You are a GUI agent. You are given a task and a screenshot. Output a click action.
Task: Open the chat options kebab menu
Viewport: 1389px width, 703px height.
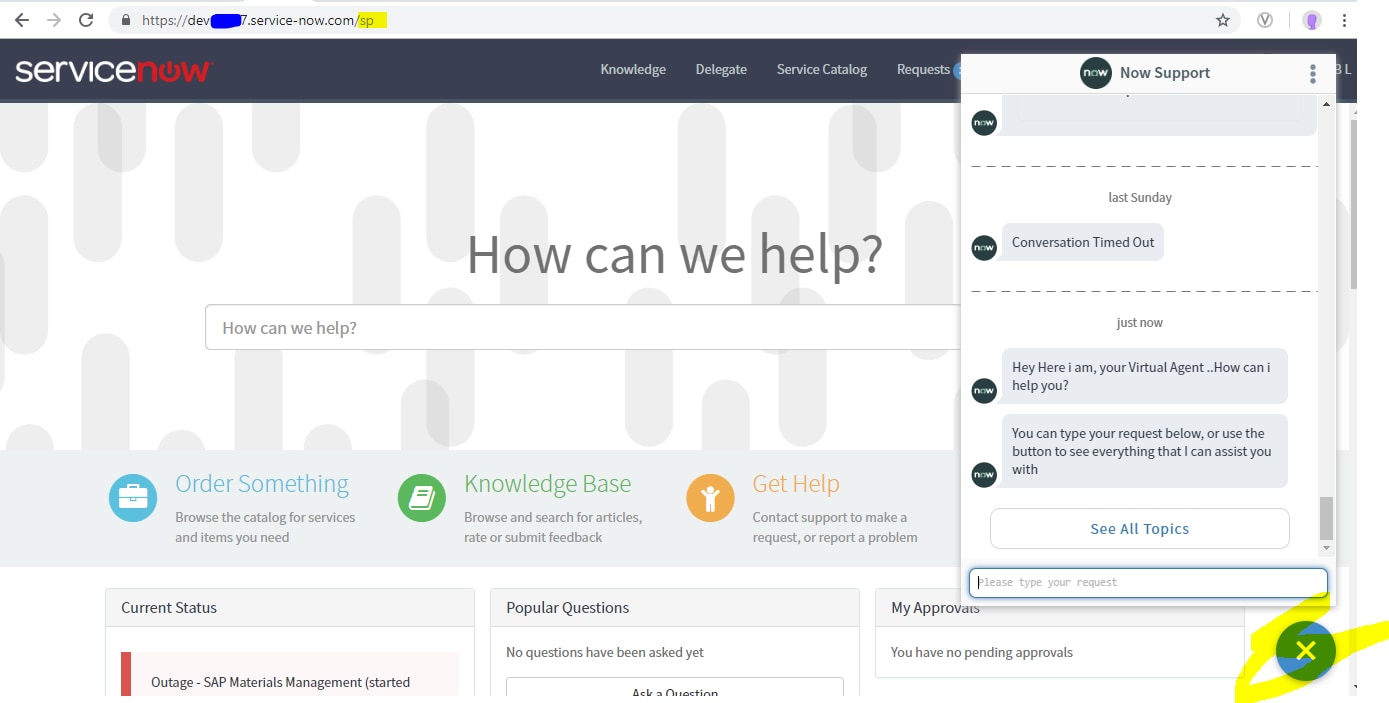pyautogui.click(x=1312, y=72)
